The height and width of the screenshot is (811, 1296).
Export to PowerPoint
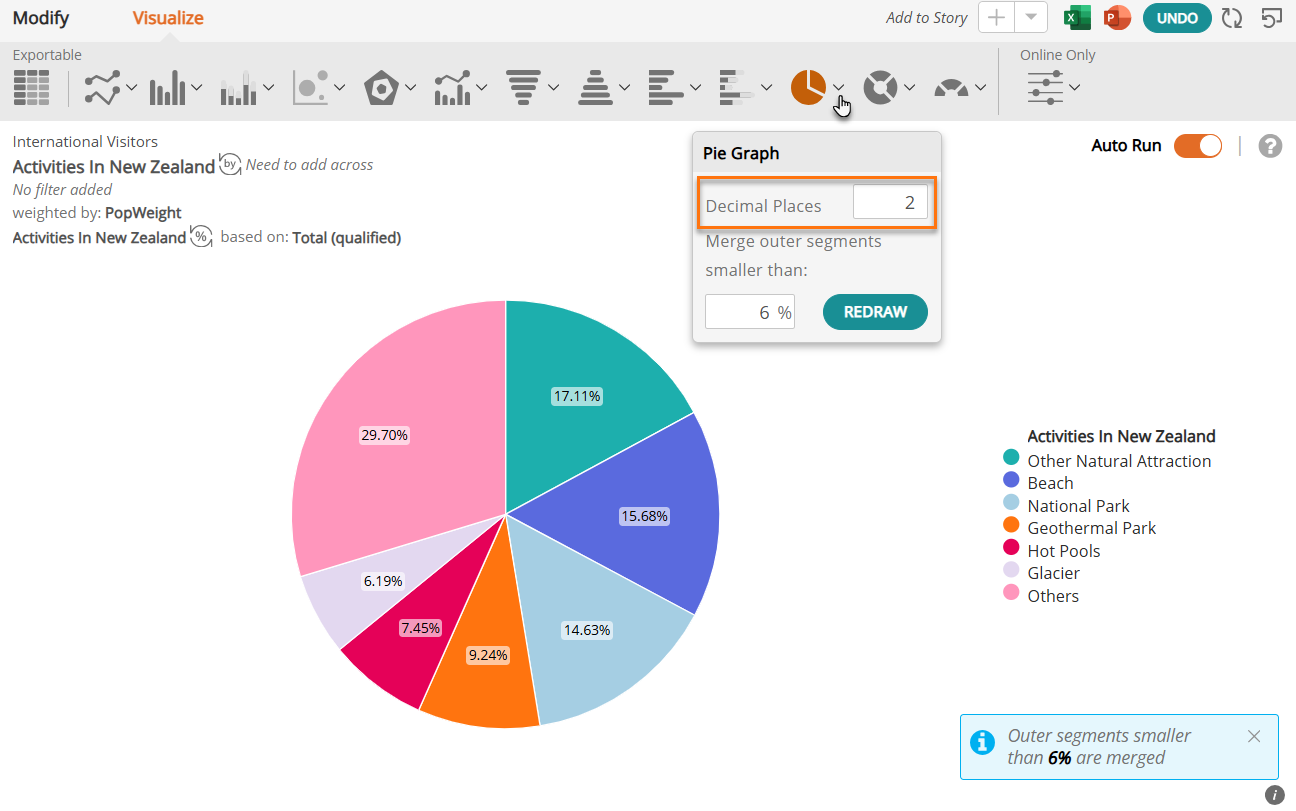tap(1117, 18)
